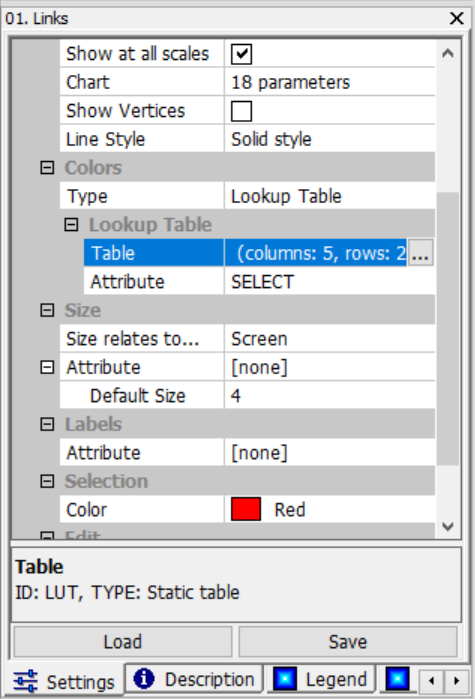
Task: Click the Load button
Action: tap(123, 642)
